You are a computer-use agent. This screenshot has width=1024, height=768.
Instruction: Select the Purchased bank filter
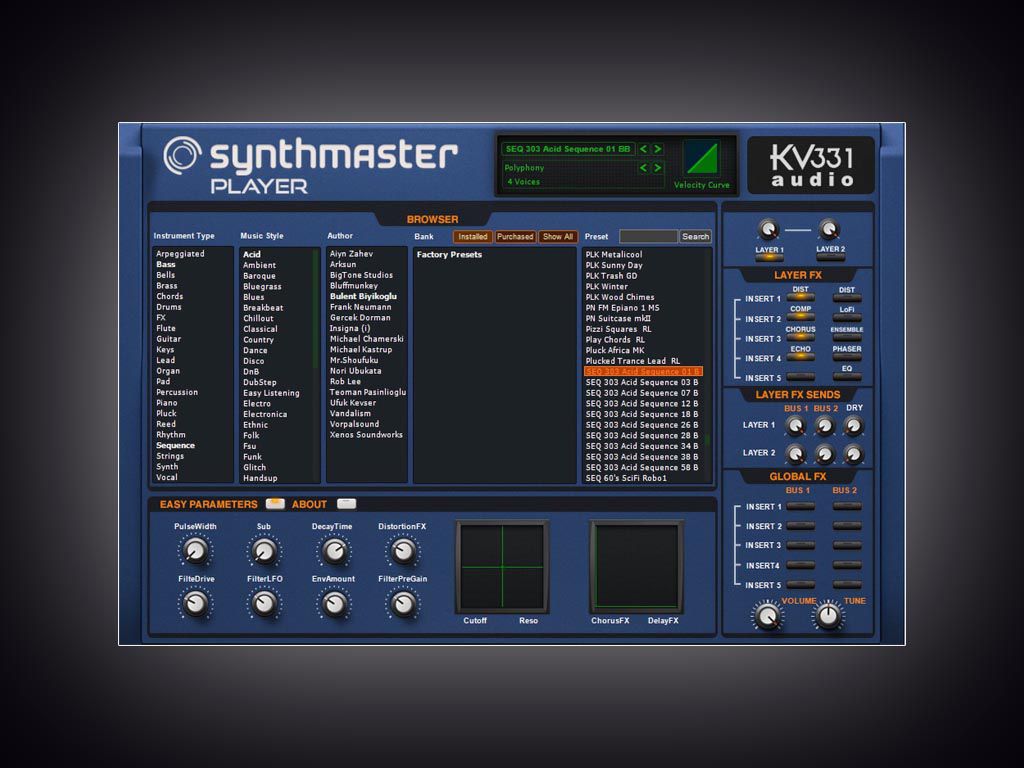click(x=515, y=236)
